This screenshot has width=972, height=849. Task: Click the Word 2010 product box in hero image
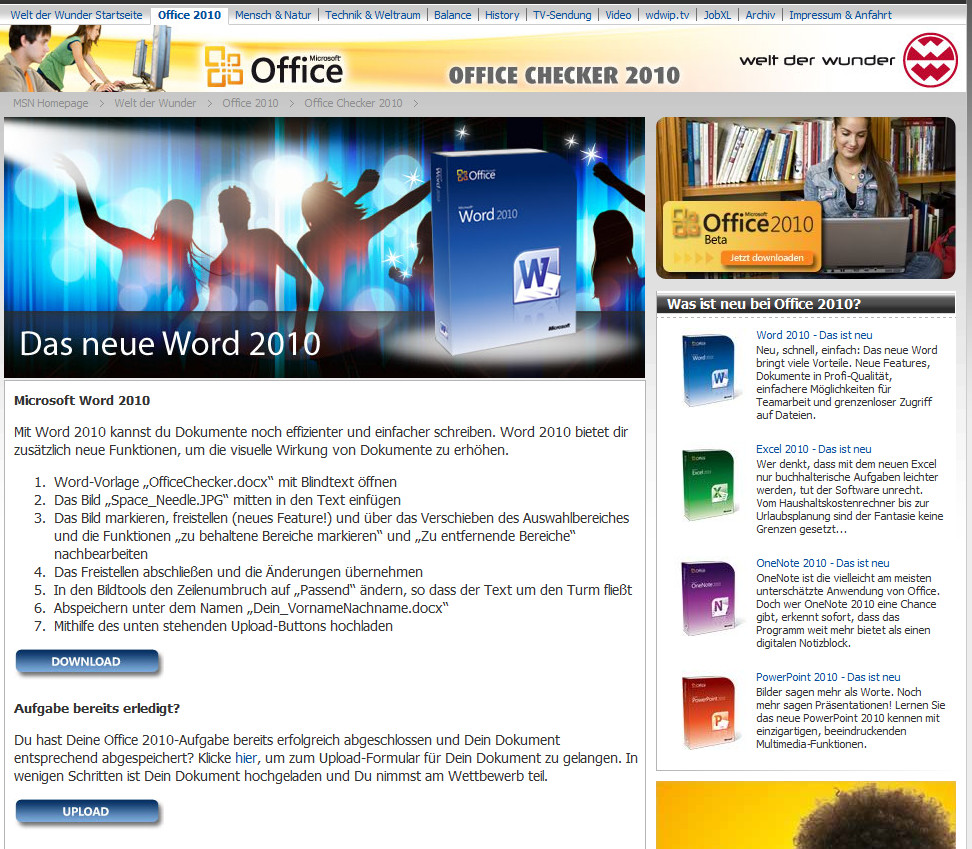point(503,252)
